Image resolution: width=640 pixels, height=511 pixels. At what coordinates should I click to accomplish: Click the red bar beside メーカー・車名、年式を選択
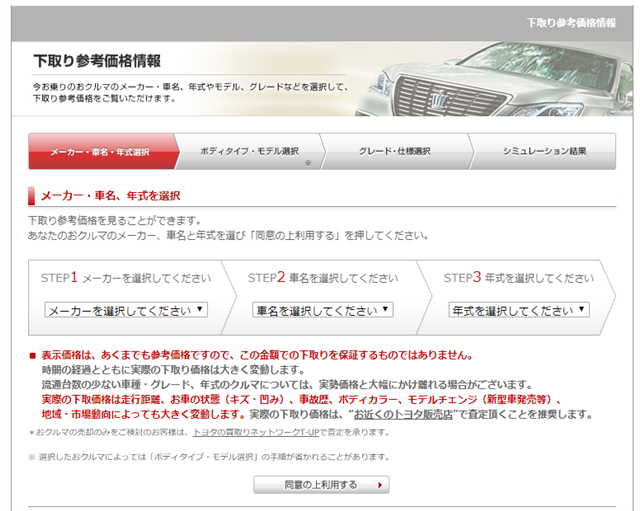coord(31,195)
